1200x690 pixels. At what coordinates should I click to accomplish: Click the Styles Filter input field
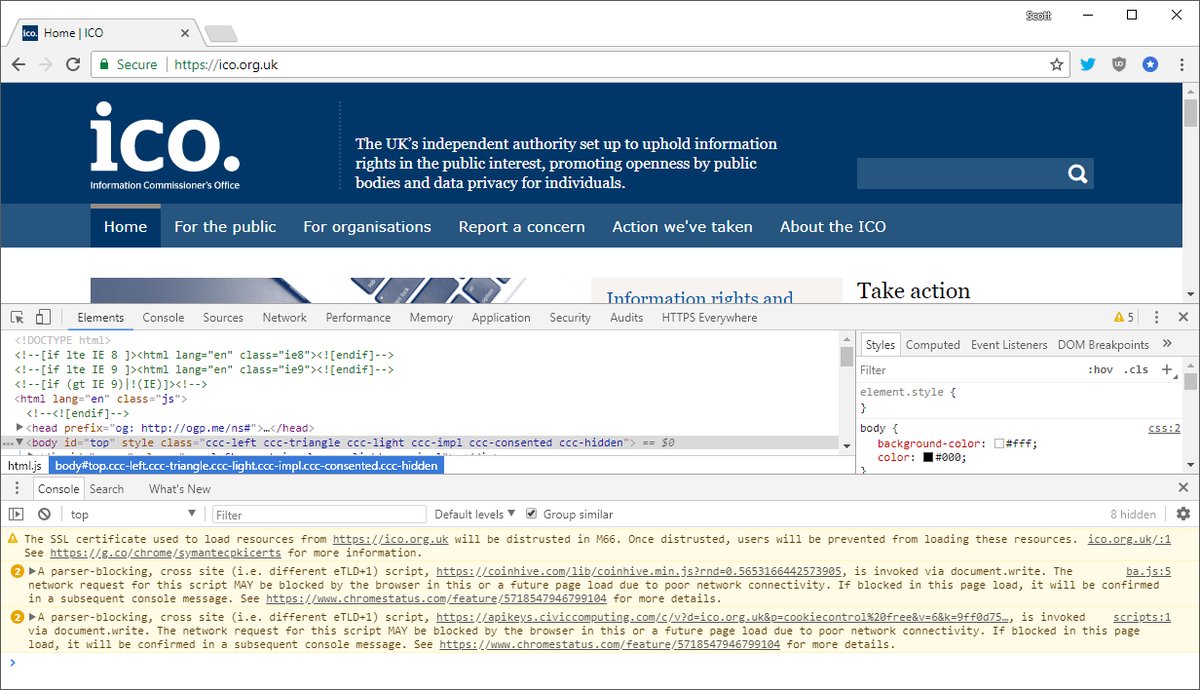click(x=968, y=370)
